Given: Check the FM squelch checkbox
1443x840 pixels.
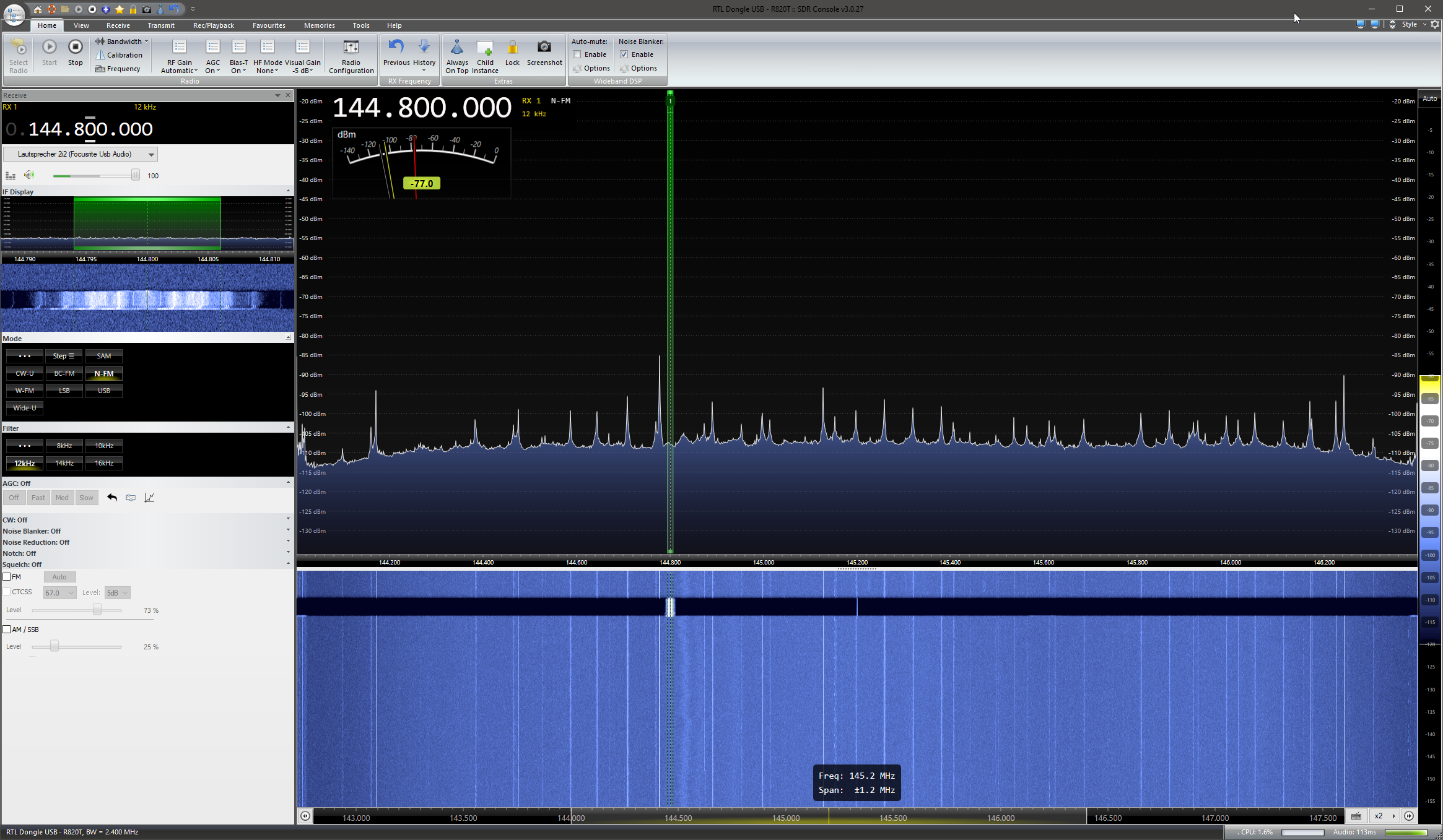Looking at the screenshot, I should click(7, 577).
